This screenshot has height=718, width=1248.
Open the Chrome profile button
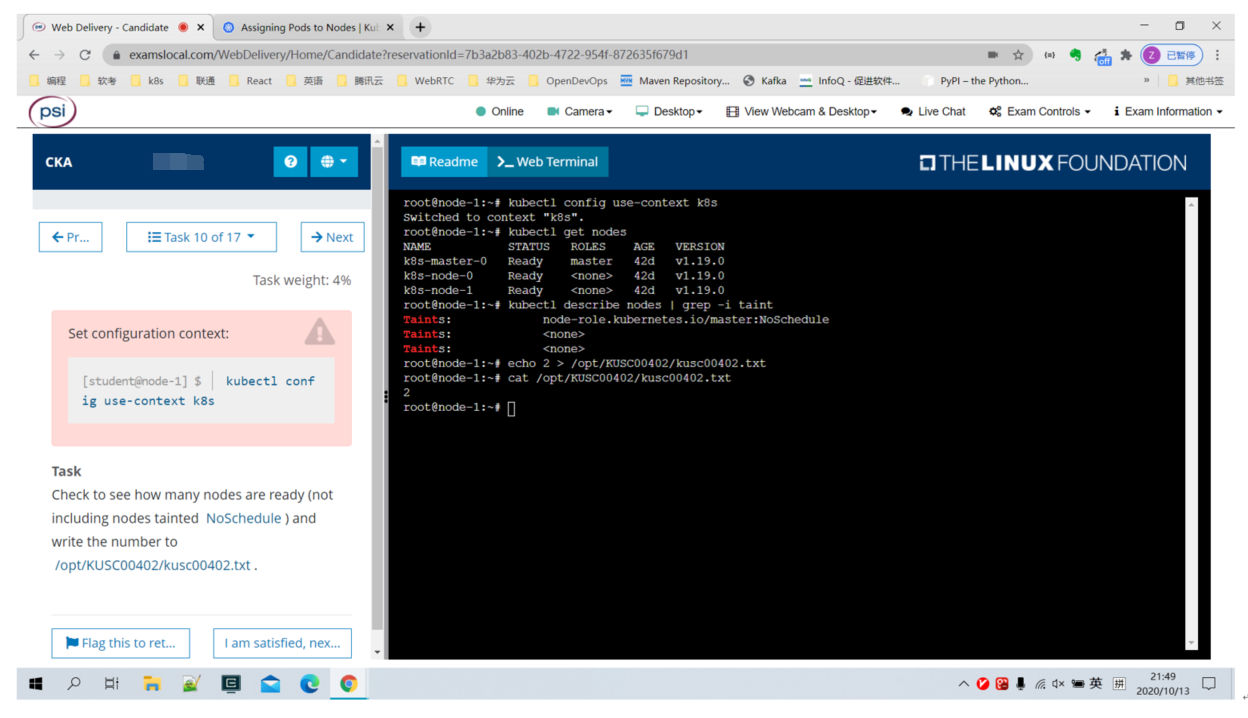[x=1171, y=55]
